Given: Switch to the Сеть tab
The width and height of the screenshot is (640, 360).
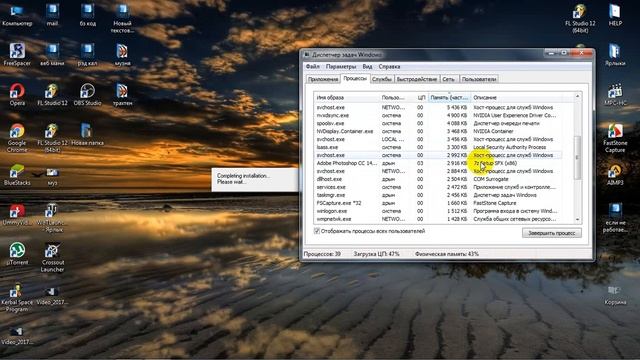Looking at the screenshot, I should coord(448,79).
